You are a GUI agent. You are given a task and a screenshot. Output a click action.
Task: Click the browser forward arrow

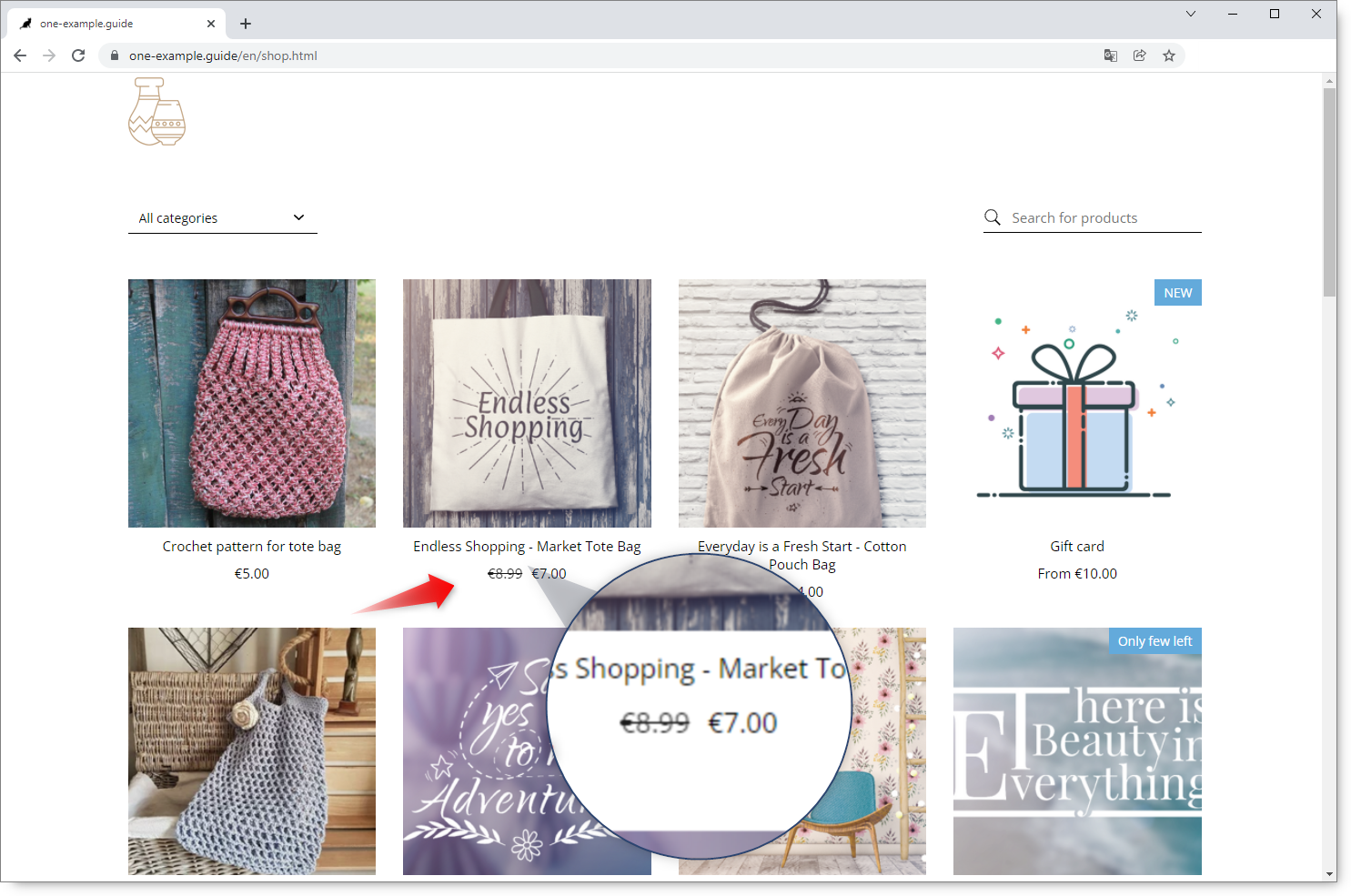pos(49,55)
